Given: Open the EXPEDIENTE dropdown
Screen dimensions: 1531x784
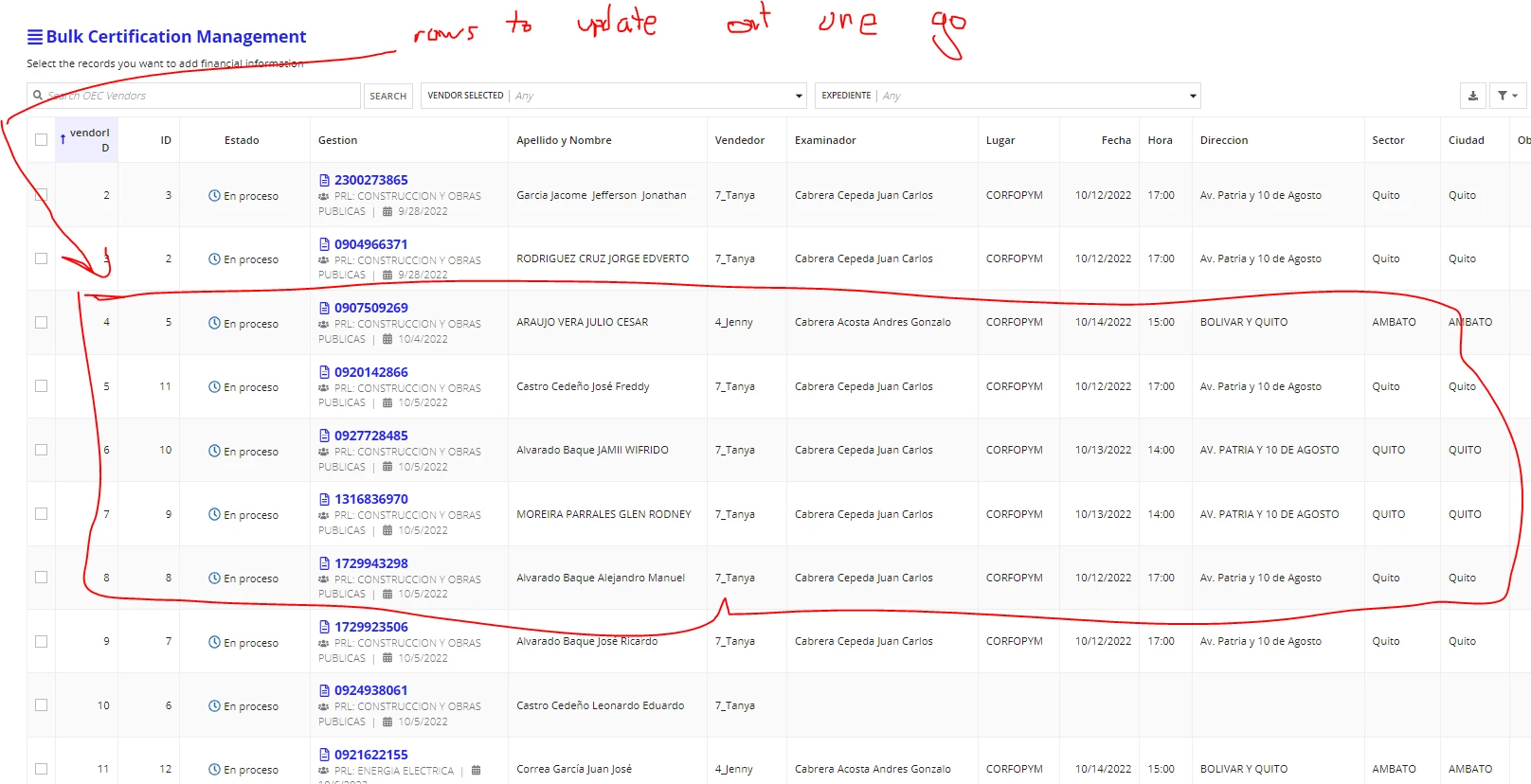Looking at the screenshot, I should coord(1008,96).
